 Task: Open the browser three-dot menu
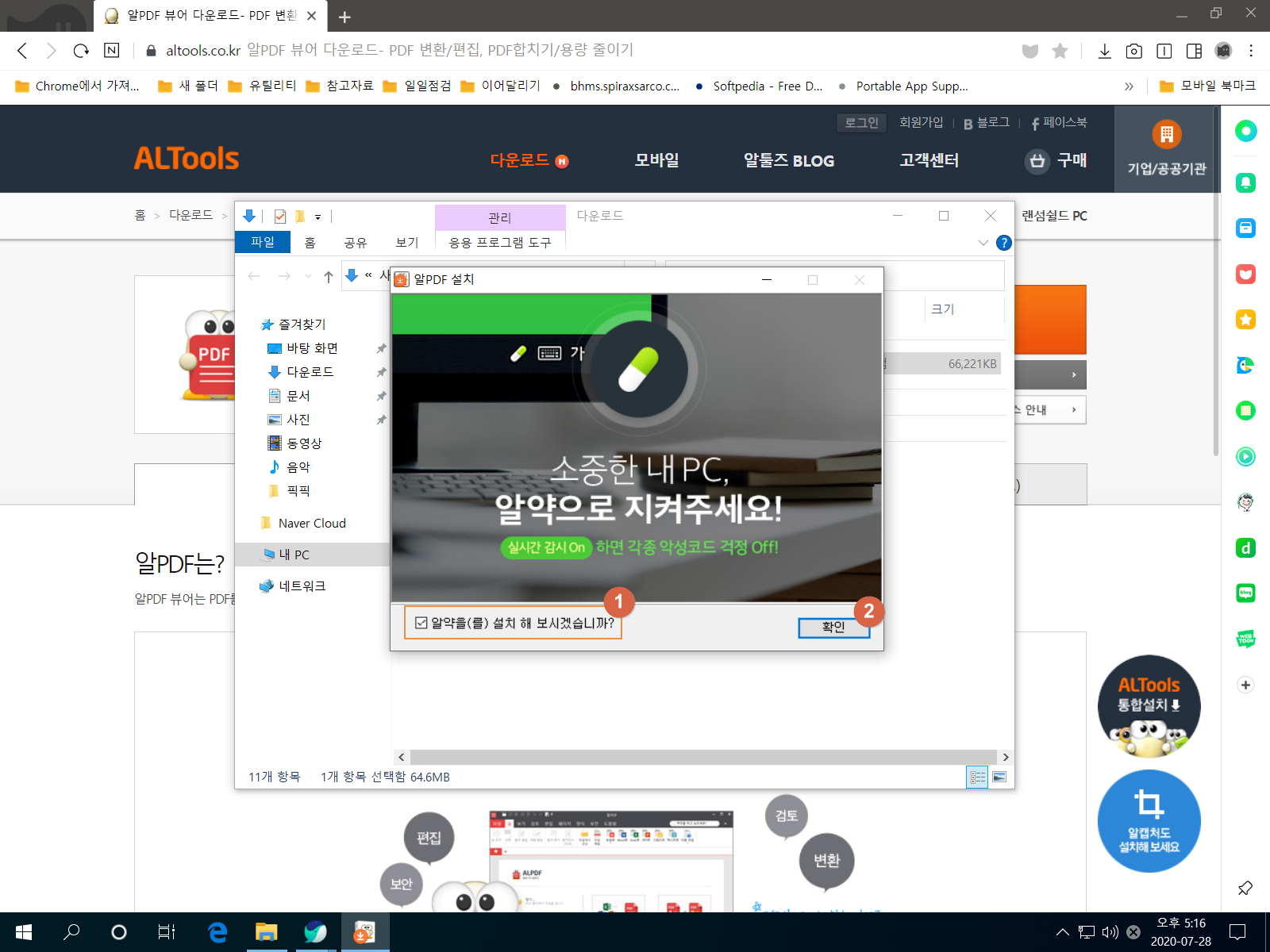tap(1251, 51)
